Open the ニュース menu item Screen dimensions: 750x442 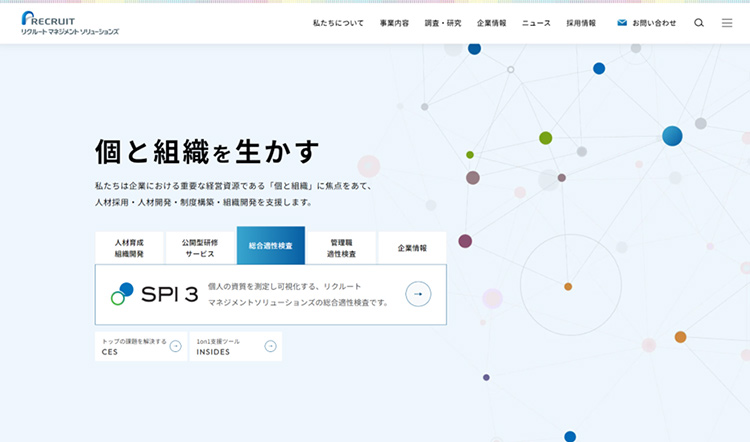point(536,23)
